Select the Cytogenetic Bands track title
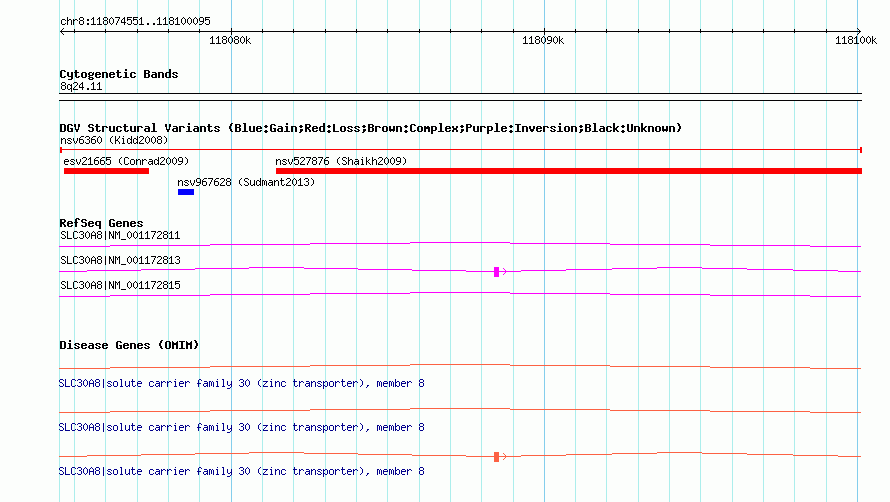 119,74
